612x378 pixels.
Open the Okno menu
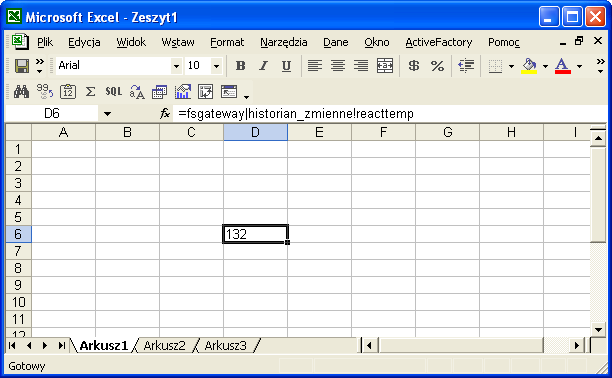(x=377, y=42)
